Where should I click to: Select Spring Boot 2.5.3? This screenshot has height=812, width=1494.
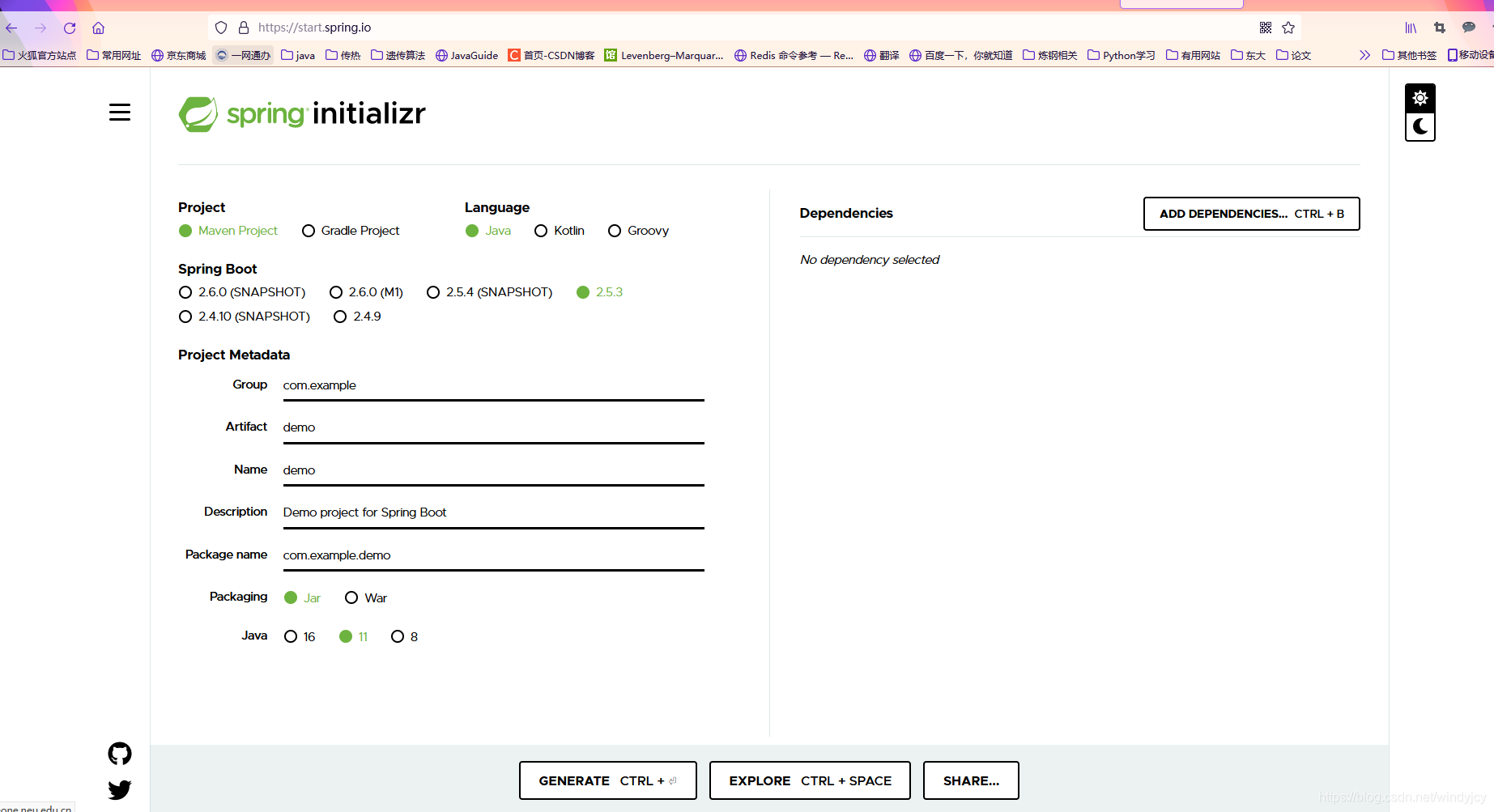[600, 292]
